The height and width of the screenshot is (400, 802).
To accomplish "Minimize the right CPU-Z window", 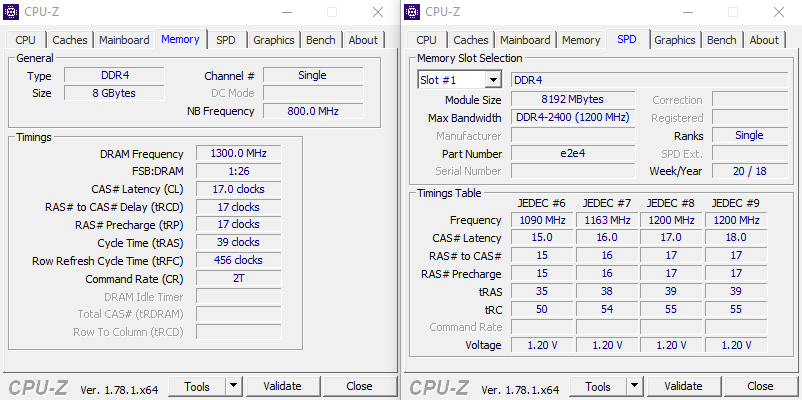I will (688, 12).
